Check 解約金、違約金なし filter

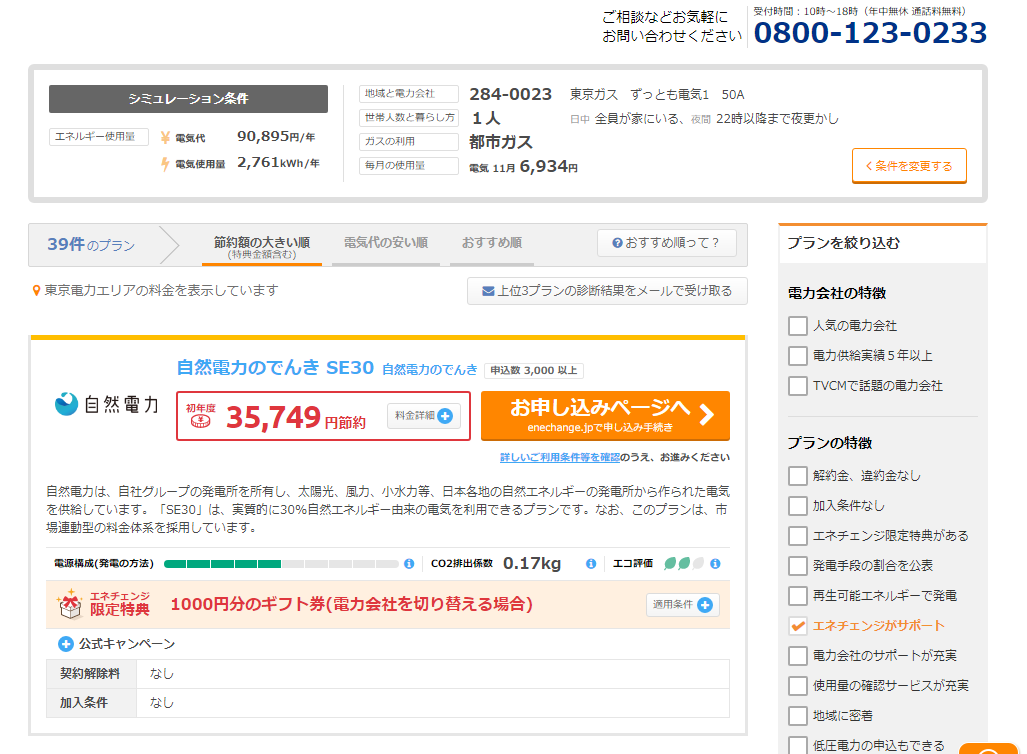tap(797, 476)
